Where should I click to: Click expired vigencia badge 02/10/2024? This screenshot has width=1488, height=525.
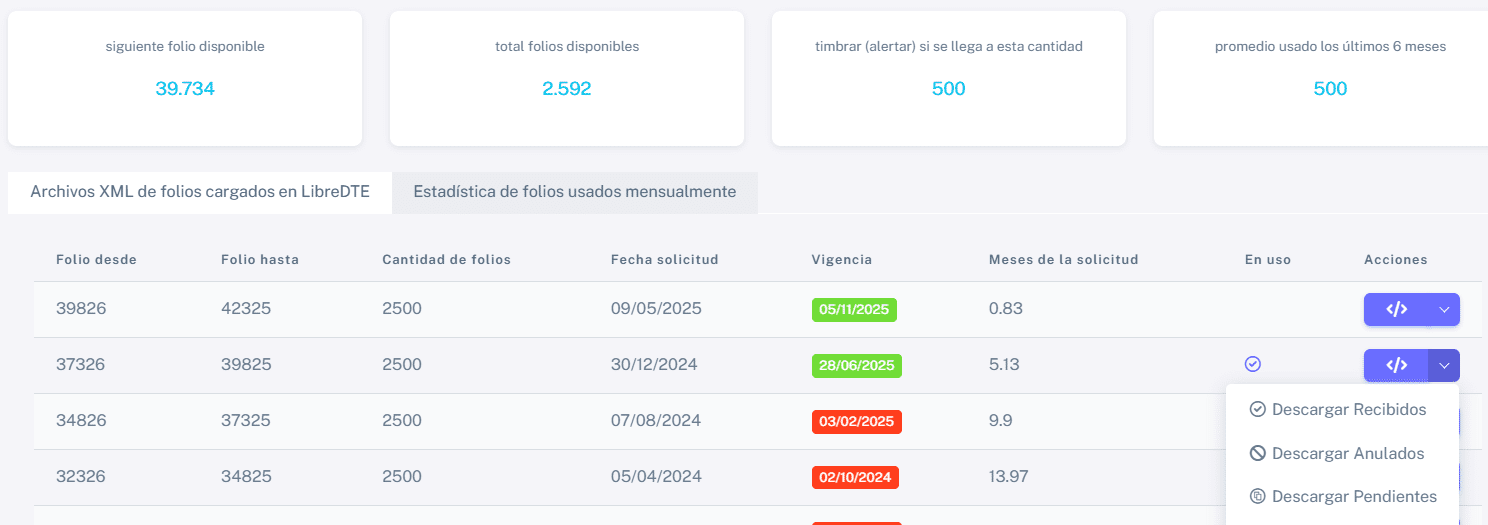(x=855, y=477)
